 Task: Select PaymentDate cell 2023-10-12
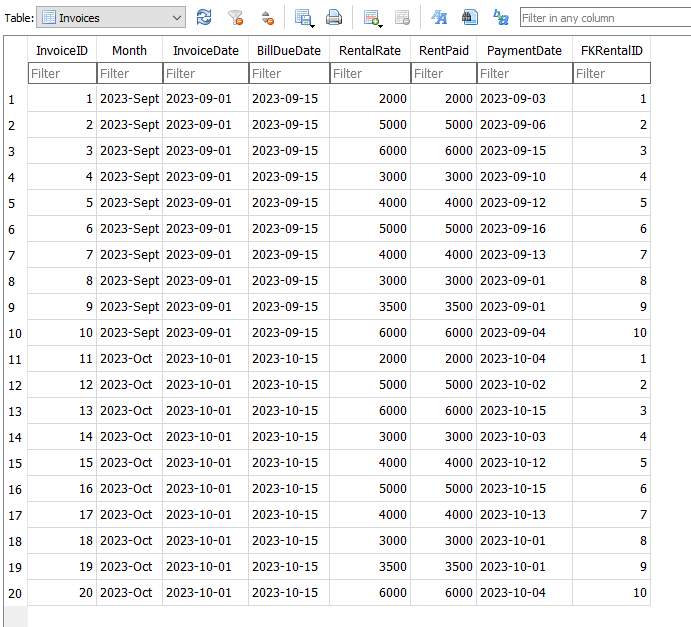[x=524, y=463]
